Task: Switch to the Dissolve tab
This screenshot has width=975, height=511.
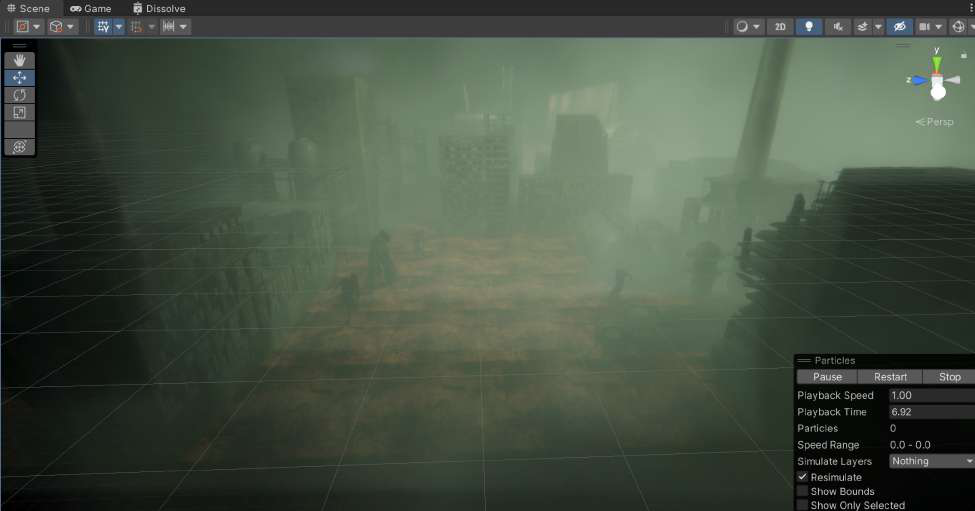Action: 159,9
